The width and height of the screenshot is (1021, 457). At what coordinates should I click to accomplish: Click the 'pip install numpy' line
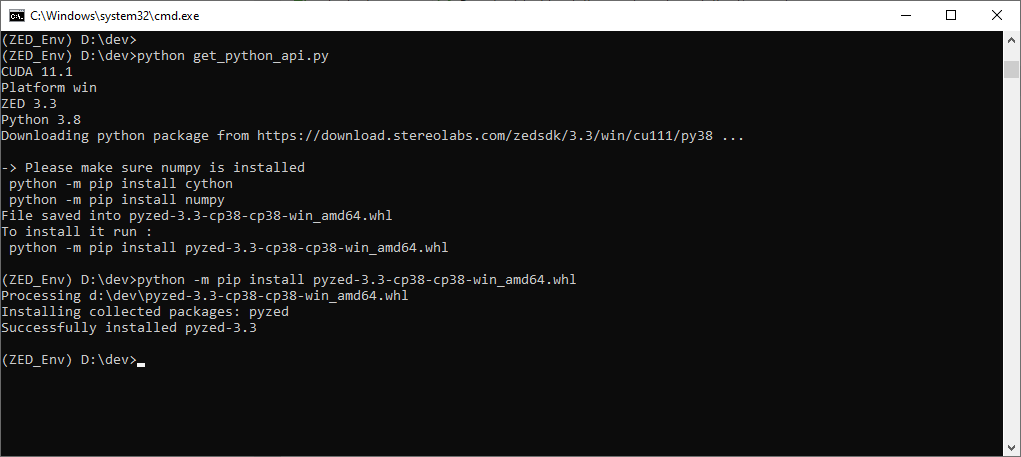click(116, 200)
